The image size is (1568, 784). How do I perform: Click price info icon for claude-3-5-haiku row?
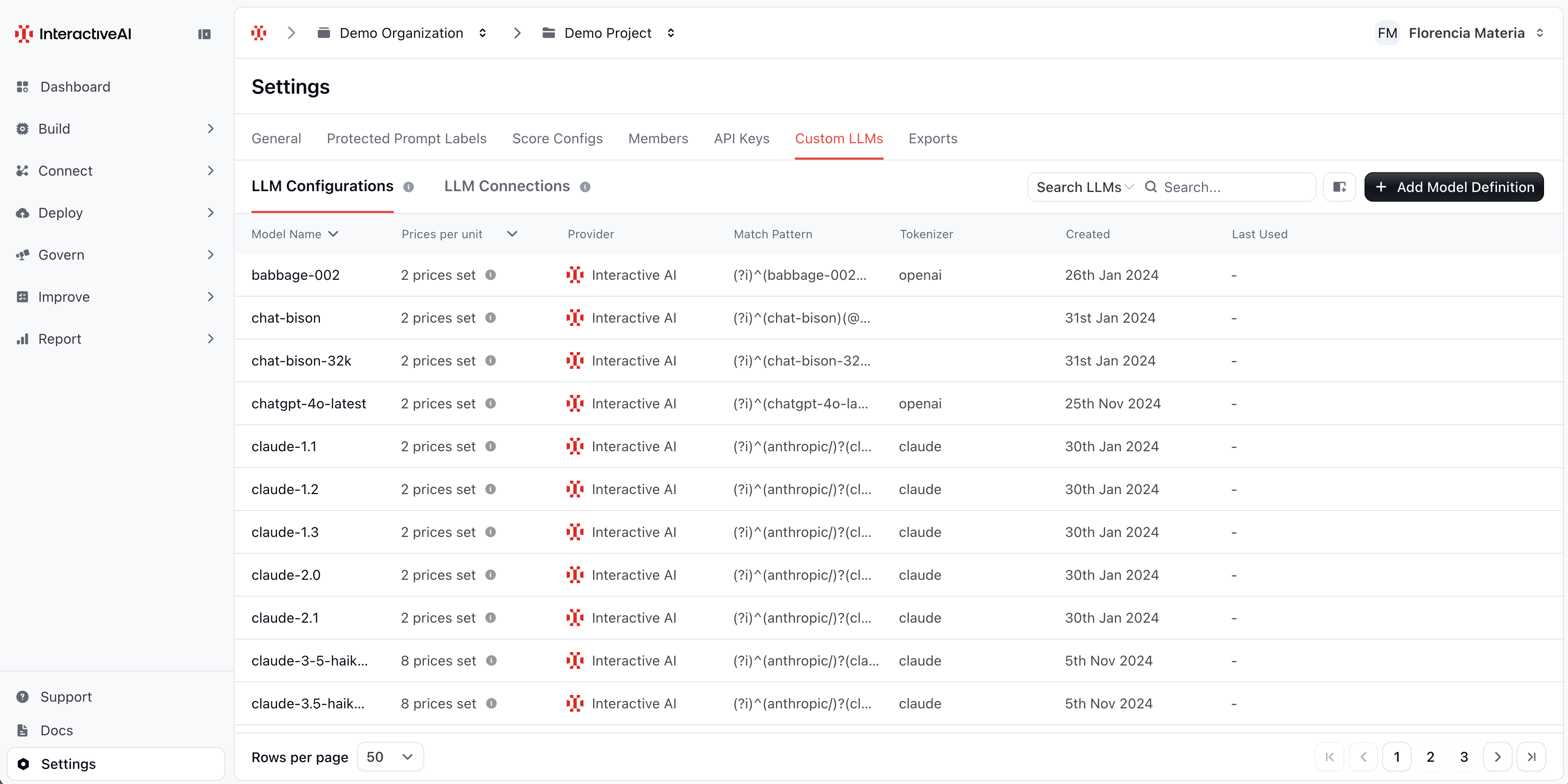pyautogui.click(x=491, y=660)
